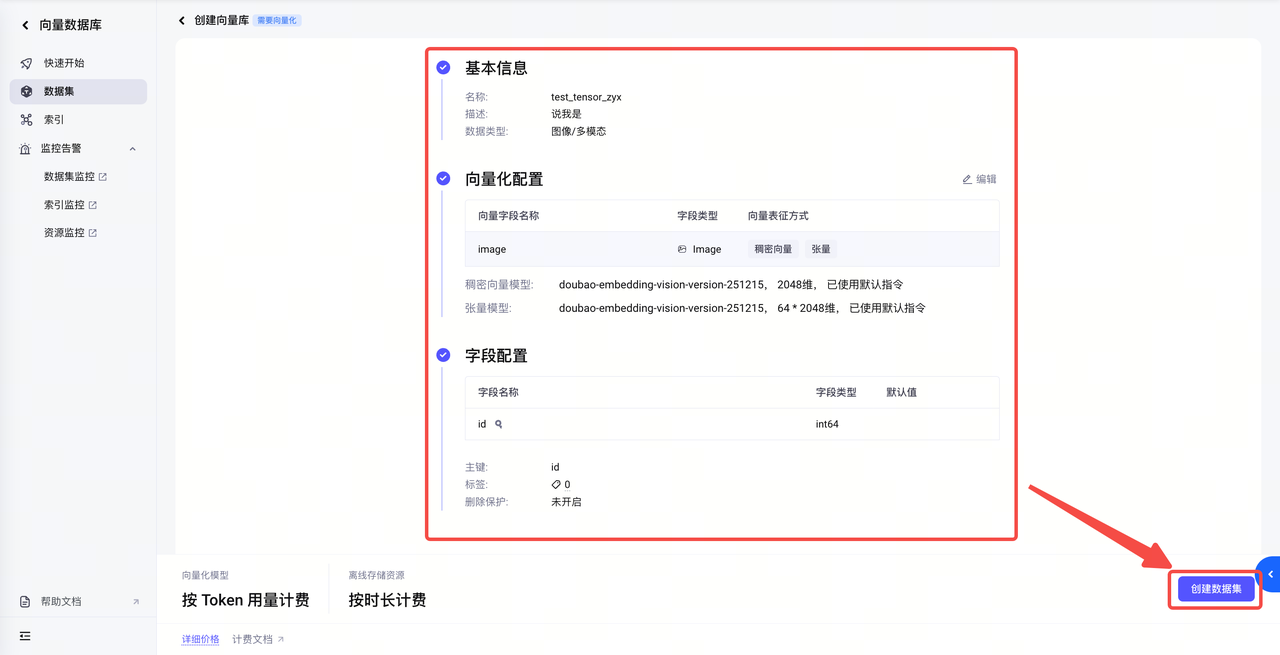Click the 帮助文档 document icon
The height and width of the screenshot is (655, 1280).
26,602
